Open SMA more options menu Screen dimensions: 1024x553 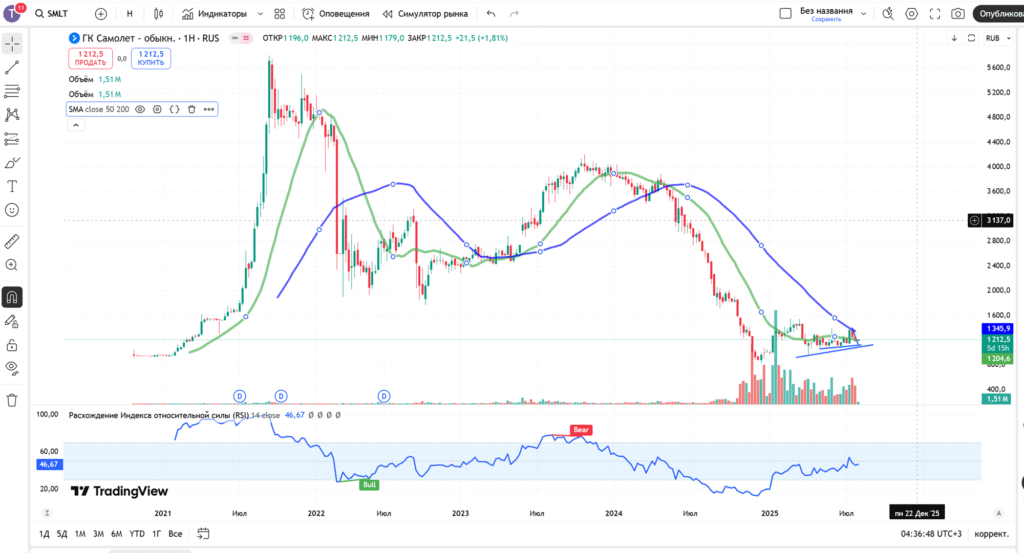point(208,109)
